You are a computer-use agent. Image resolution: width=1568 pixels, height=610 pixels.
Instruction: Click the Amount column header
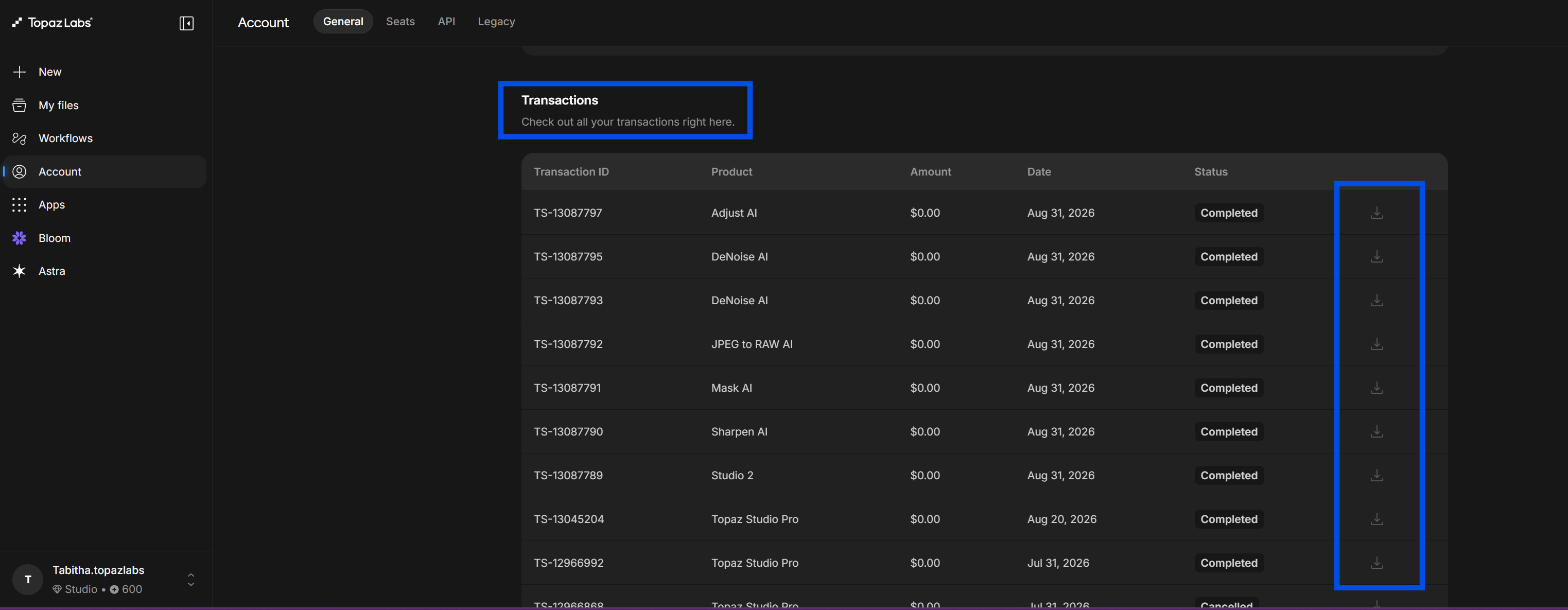pos(931,172)
